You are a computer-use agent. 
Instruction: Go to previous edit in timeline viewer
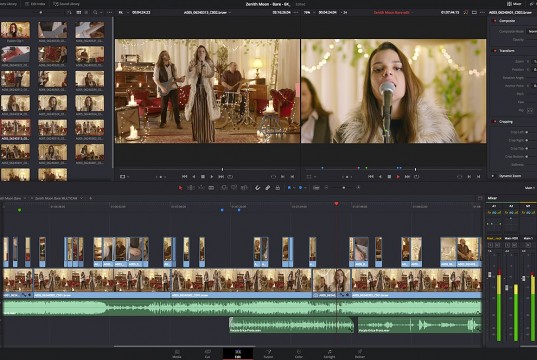371,177
